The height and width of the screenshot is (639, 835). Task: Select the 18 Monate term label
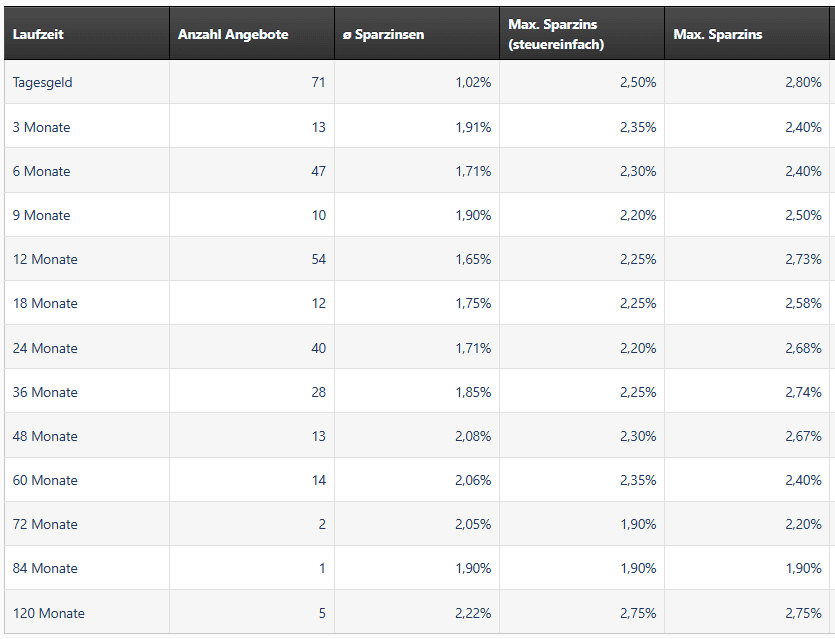pos(45,303)
